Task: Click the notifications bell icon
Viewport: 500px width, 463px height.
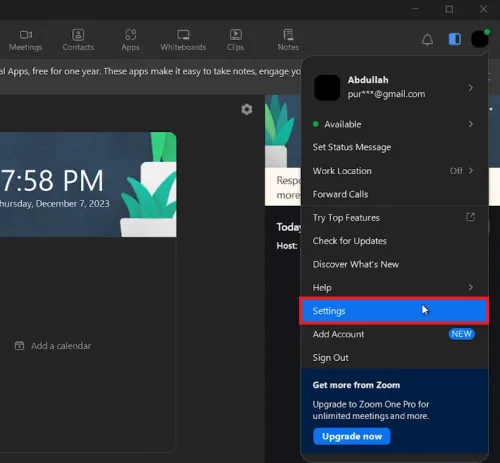Action: (427, 40)
